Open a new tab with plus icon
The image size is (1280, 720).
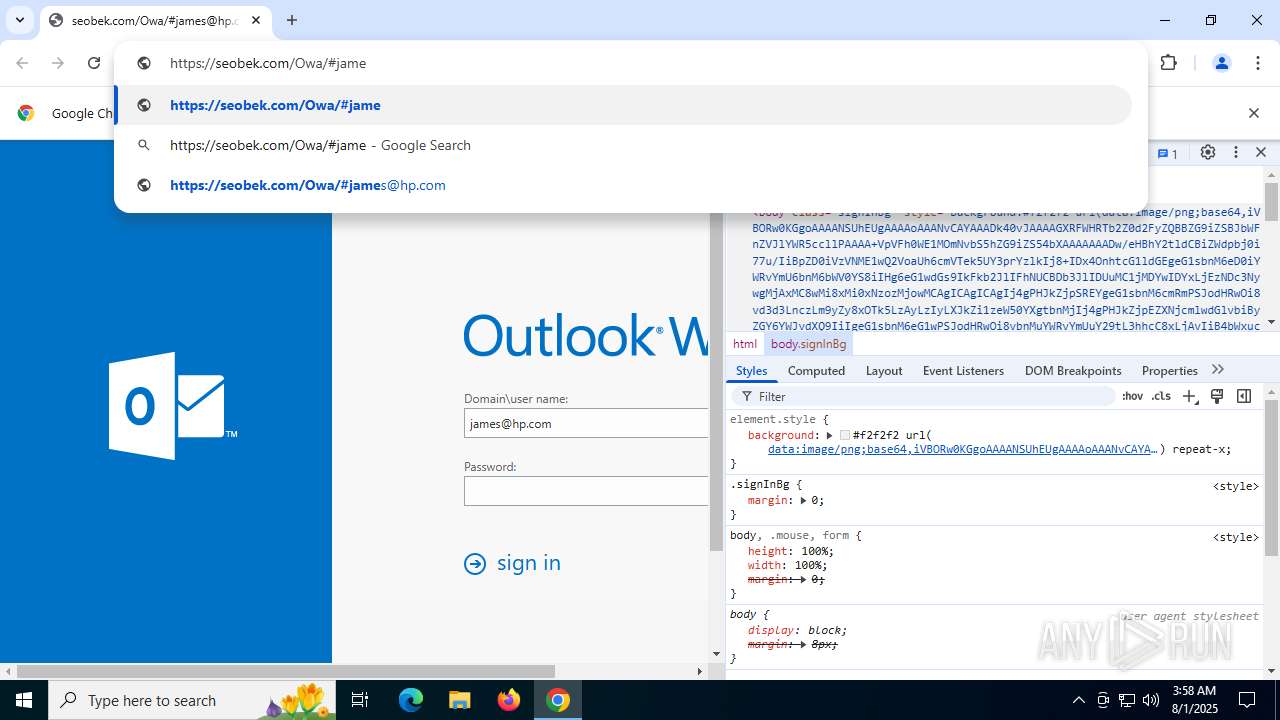point(292,20)
